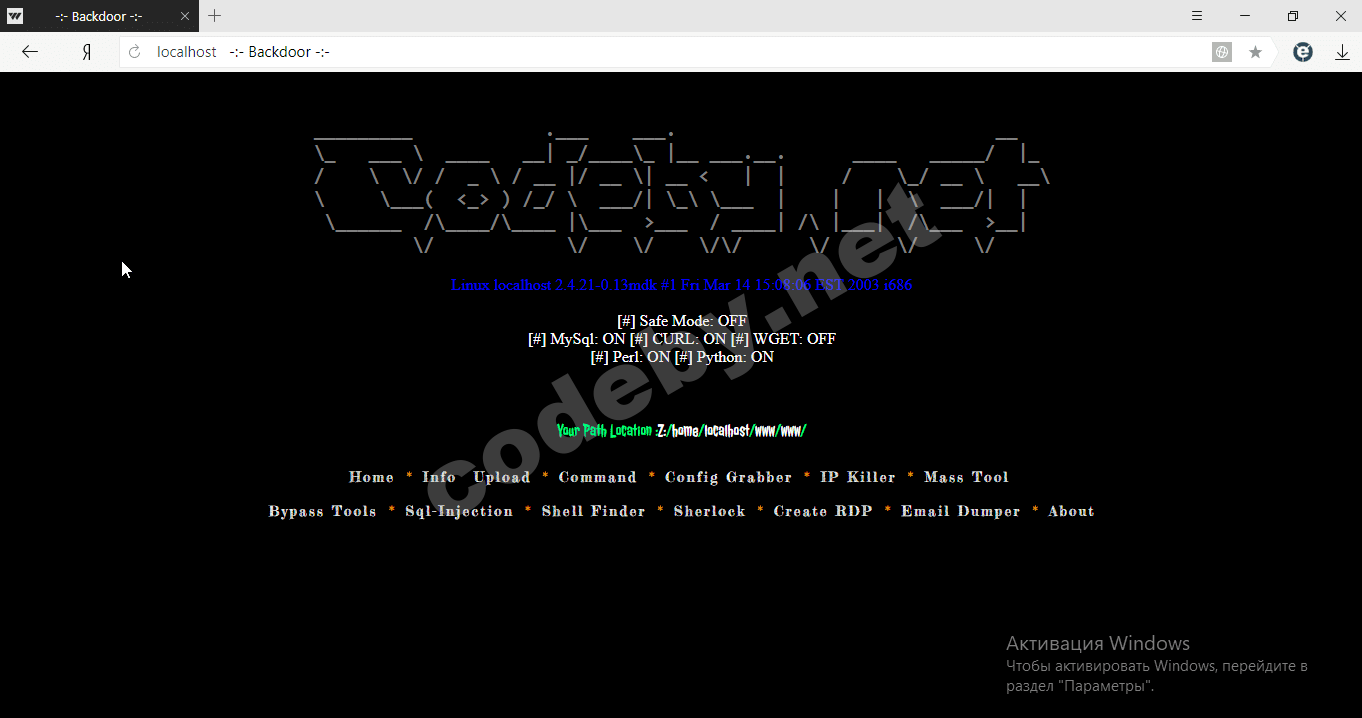Open the downloads arrow icon
The image size is (1362, 718).
pos(1342,52)
